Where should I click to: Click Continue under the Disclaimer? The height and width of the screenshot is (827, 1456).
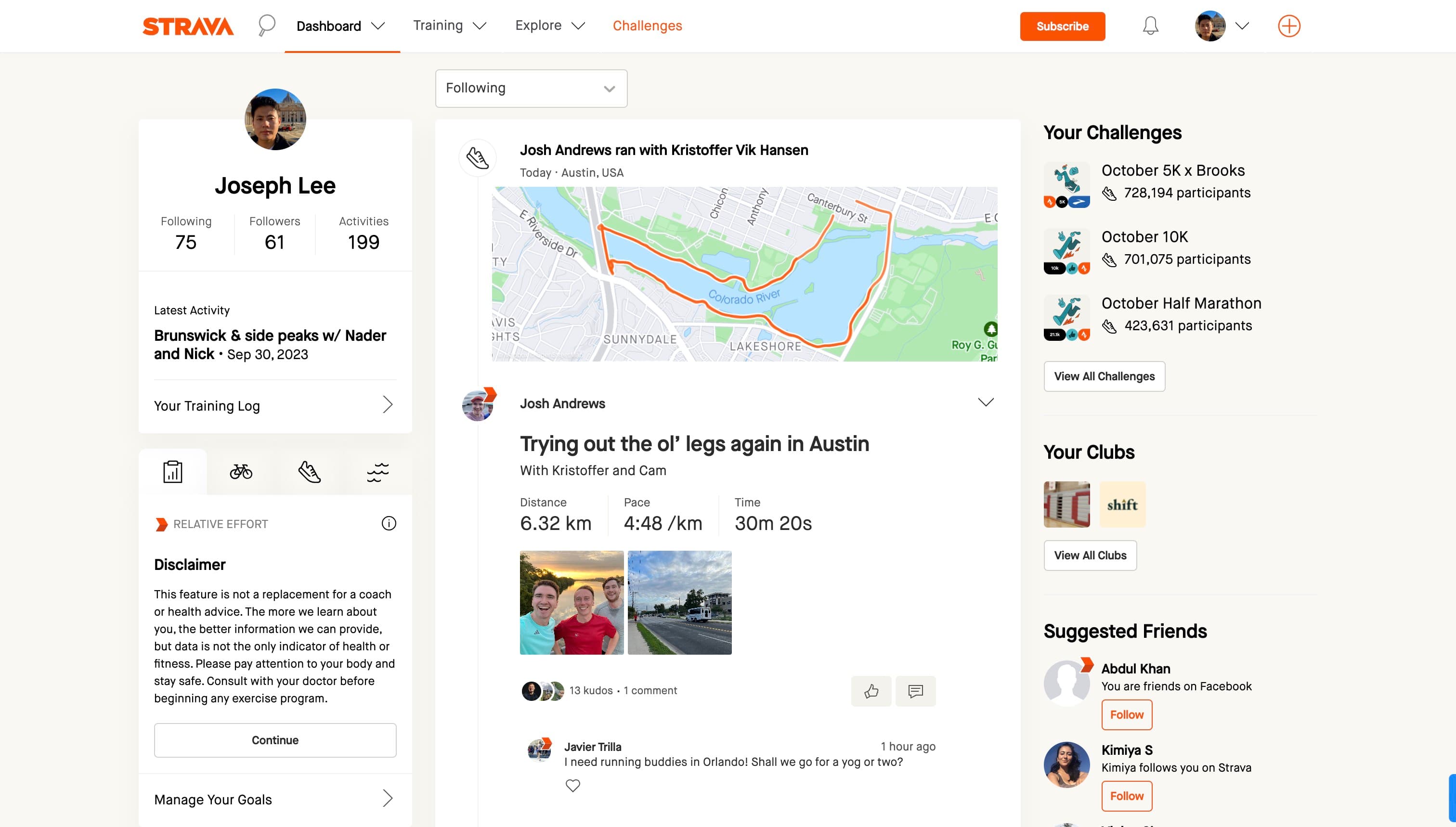pos(275,740)
